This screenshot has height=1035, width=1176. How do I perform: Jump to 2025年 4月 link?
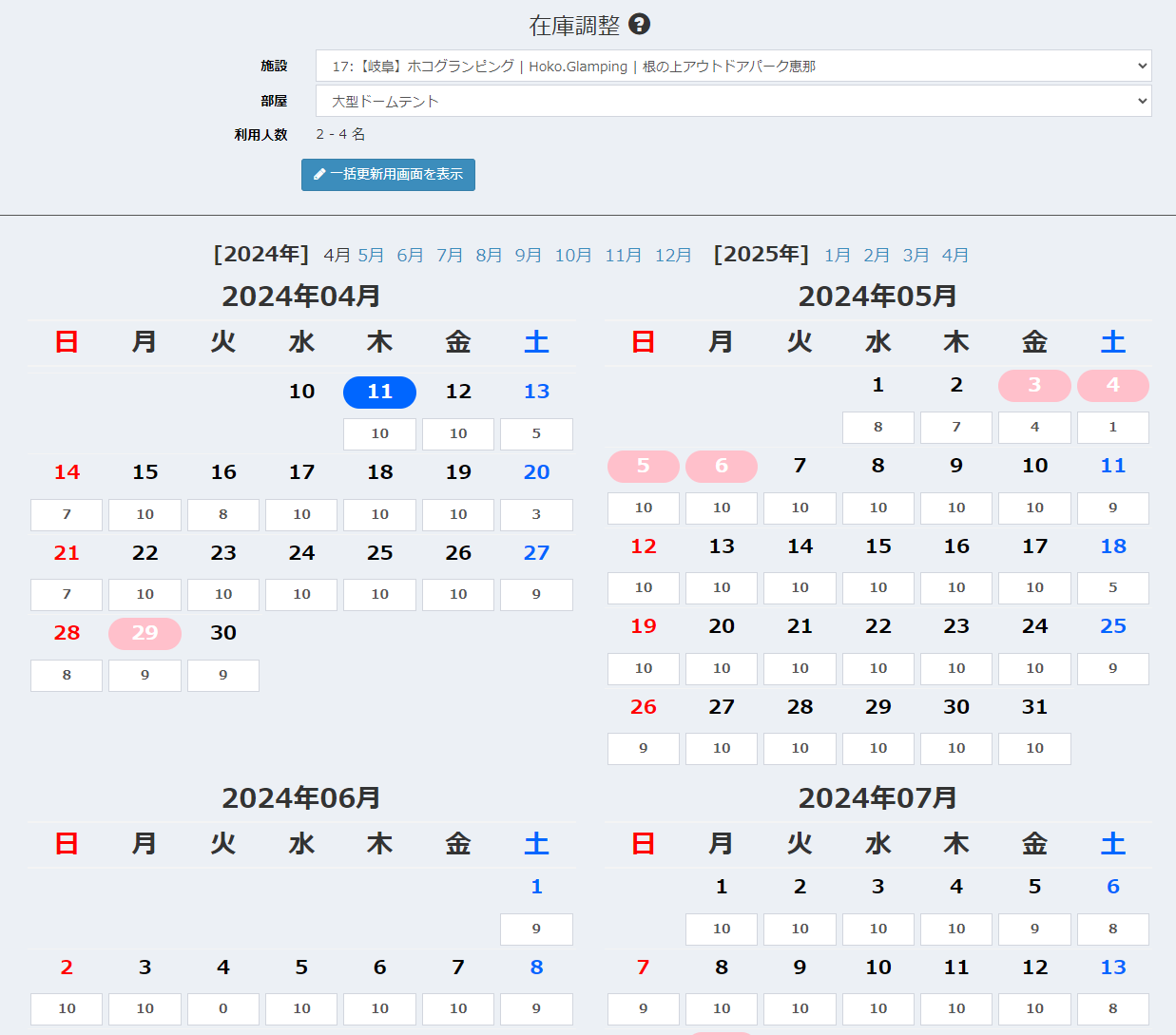pos(955,255)
